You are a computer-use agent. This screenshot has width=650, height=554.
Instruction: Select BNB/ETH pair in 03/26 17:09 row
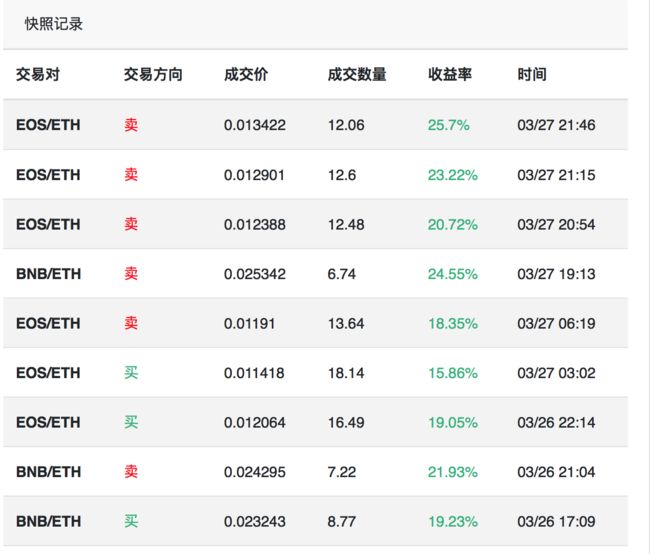(49, 521)
